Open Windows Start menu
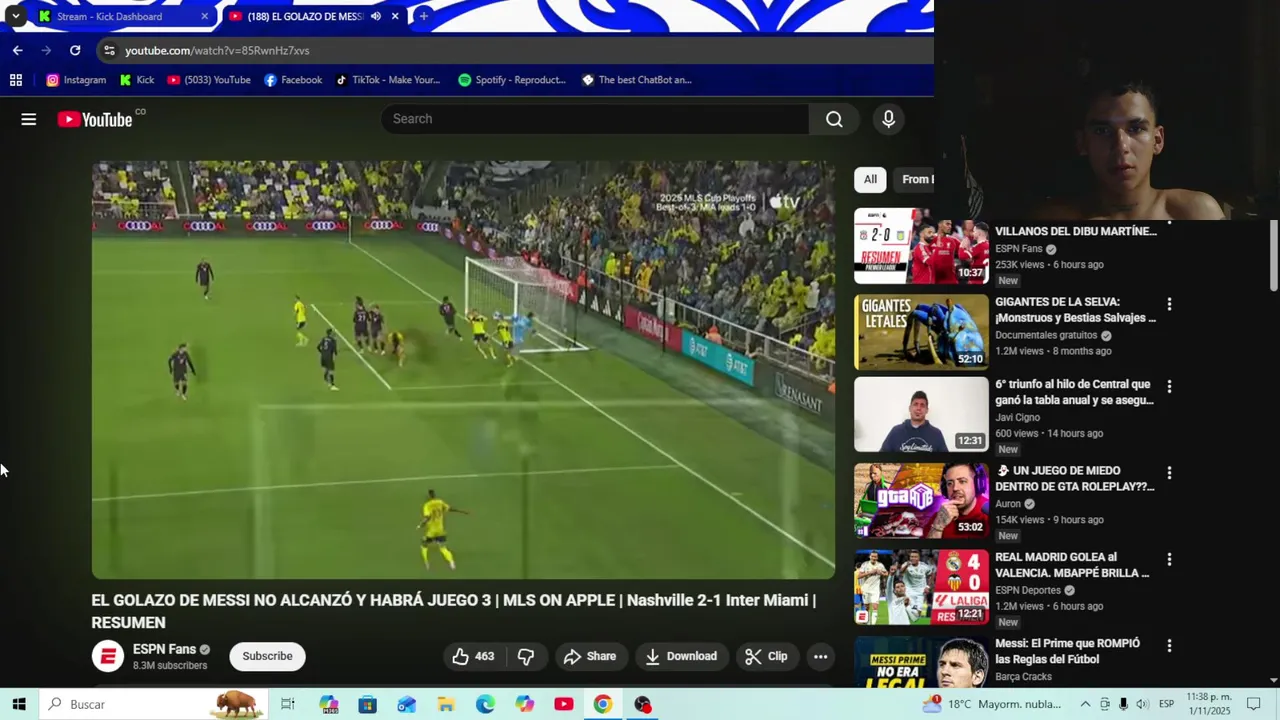1280x720 pixels. tap(19, 704)
